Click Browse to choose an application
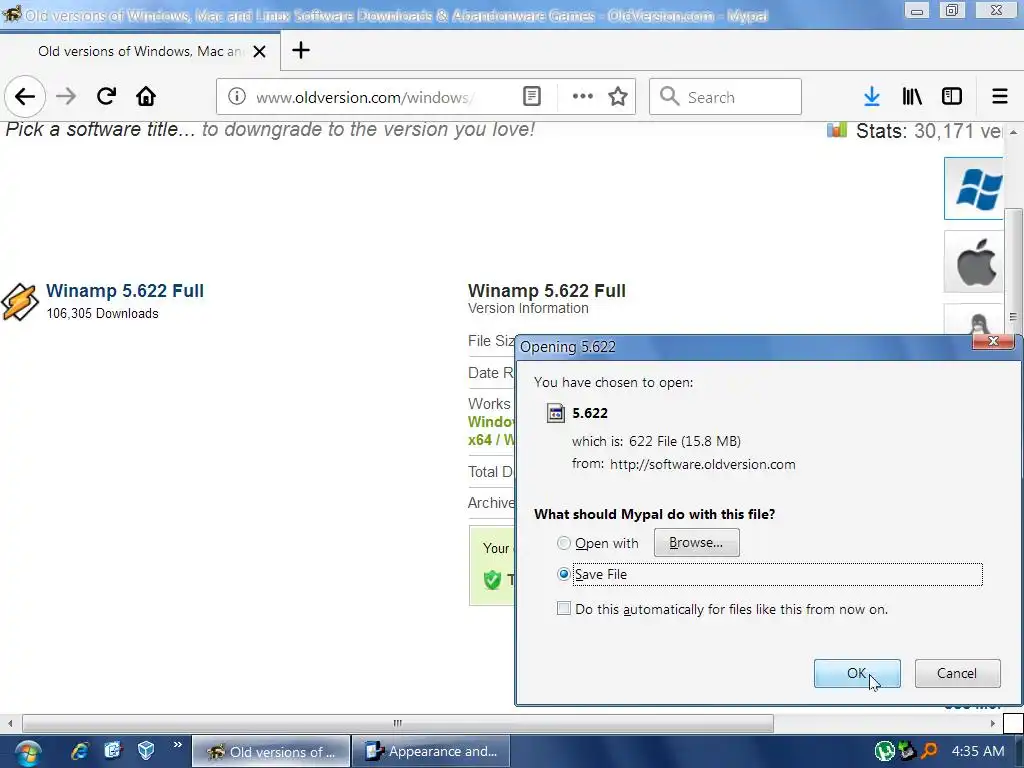The height and width of the screenshot is (768, 1024). coord(696,543)
